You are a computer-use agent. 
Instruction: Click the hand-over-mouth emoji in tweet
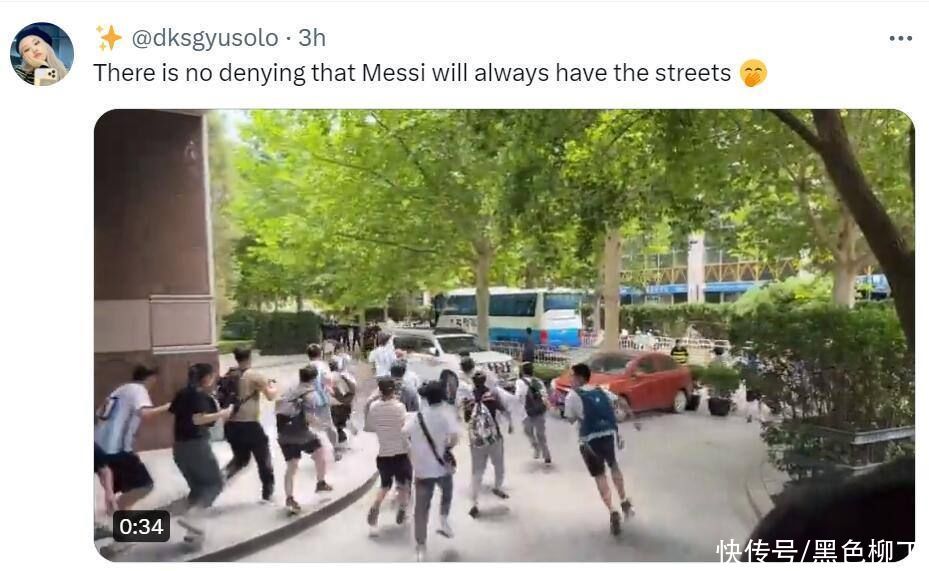754,73
